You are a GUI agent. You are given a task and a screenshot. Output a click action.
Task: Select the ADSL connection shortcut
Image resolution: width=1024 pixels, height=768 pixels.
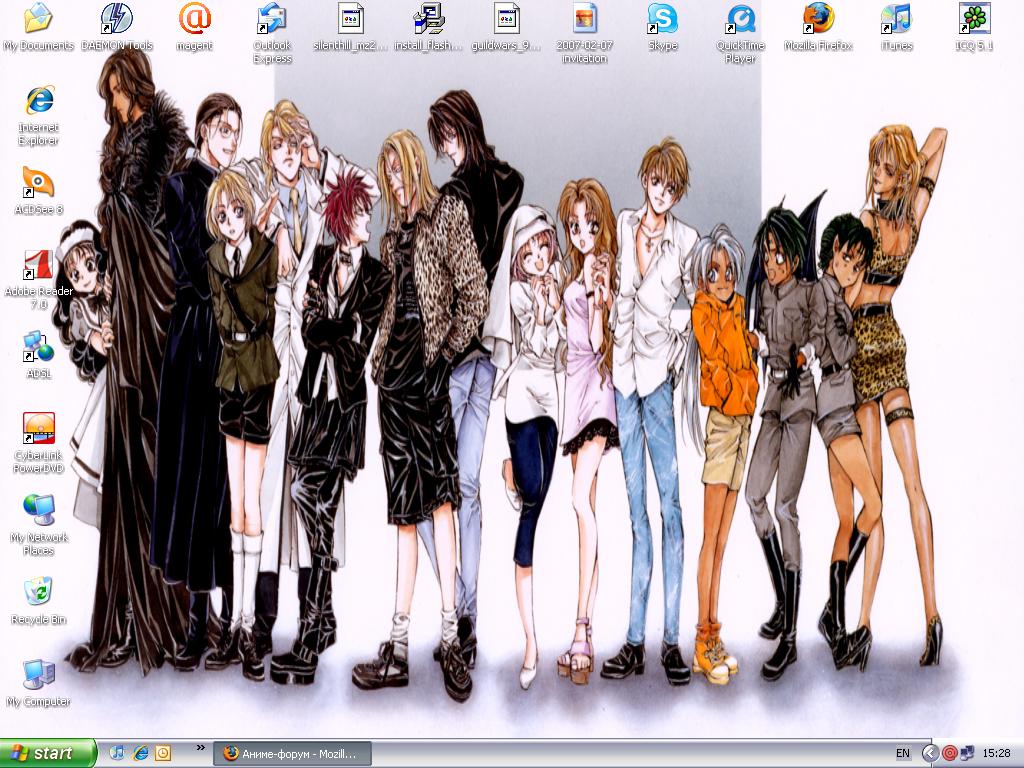tap(39, 356)
